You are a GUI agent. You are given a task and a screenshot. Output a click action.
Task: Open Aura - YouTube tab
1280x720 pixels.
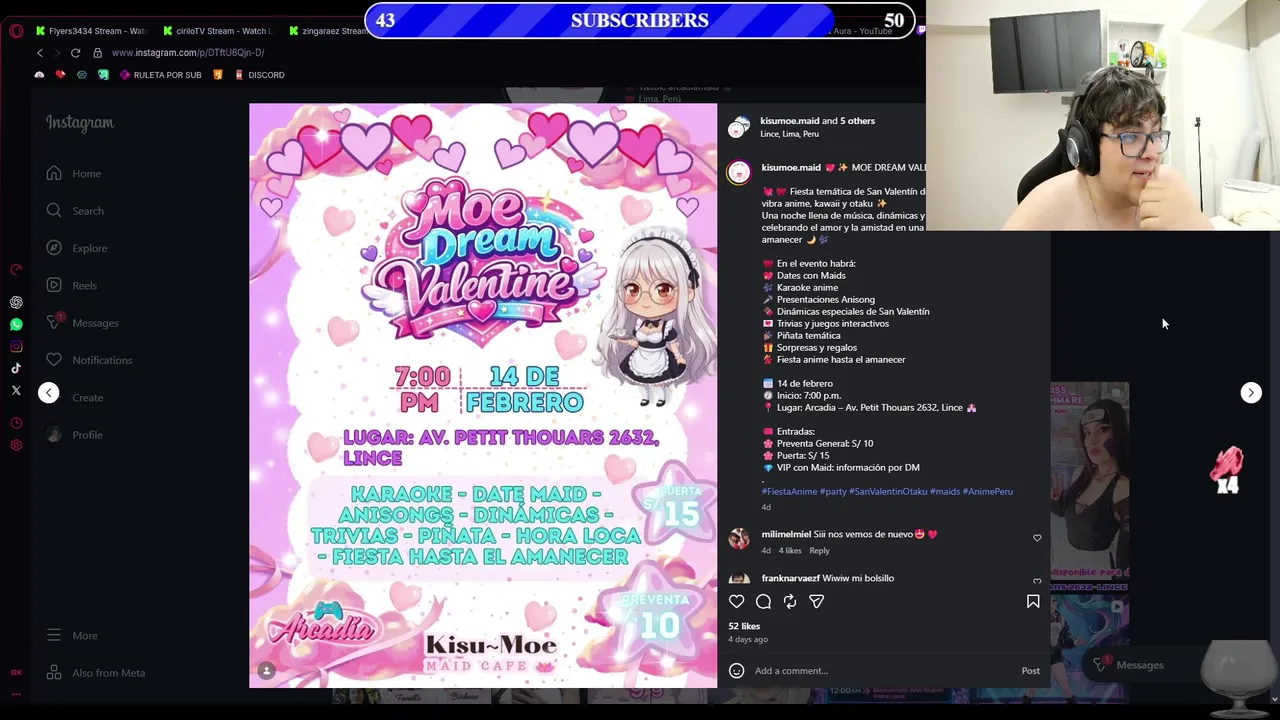(x=862, y=31)
